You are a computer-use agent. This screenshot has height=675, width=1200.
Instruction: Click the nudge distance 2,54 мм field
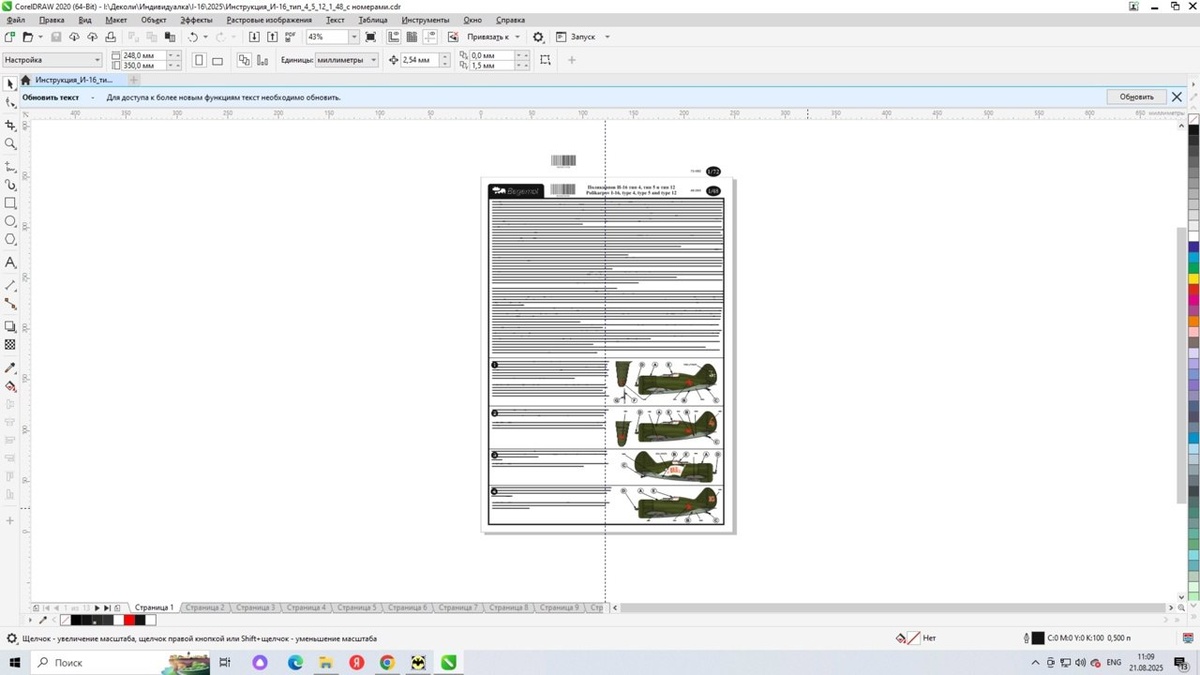point(420,60)
